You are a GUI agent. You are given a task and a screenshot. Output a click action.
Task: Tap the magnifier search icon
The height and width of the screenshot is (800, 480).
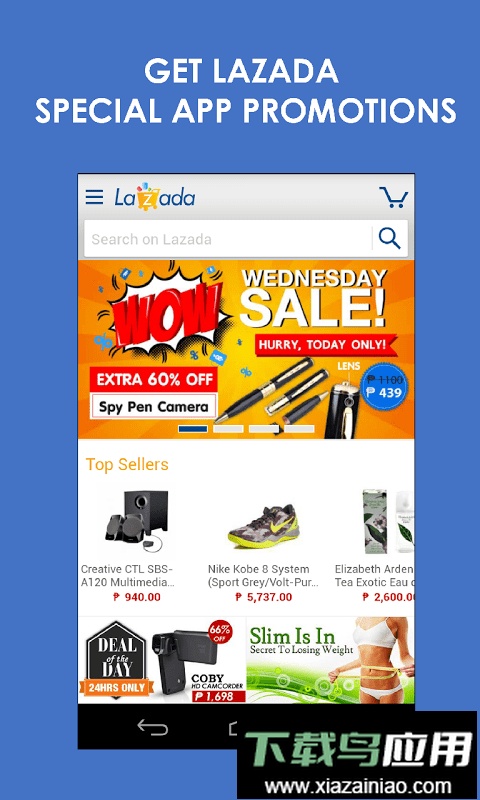coord(390,238)
